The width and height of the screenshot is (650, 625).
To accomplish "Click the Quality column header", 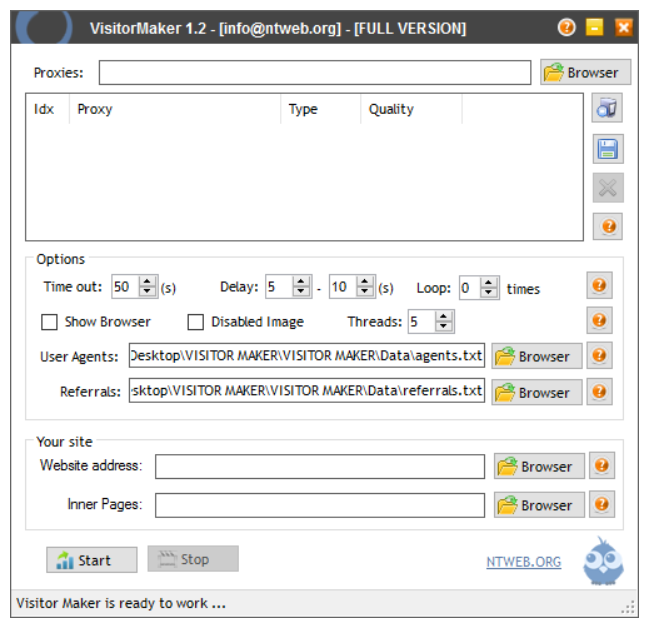I will click(411, 109).
